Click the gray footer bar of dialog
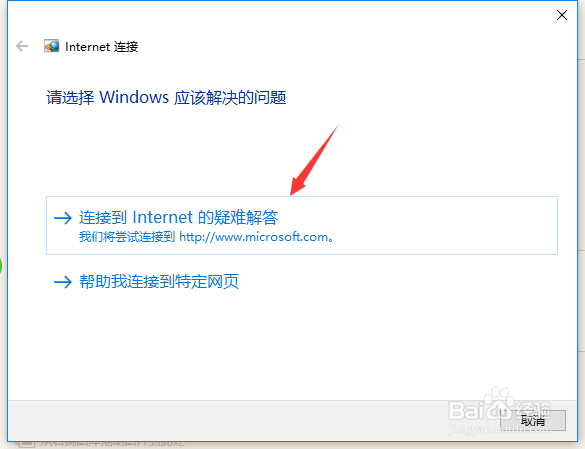 (x=254, y=421)
